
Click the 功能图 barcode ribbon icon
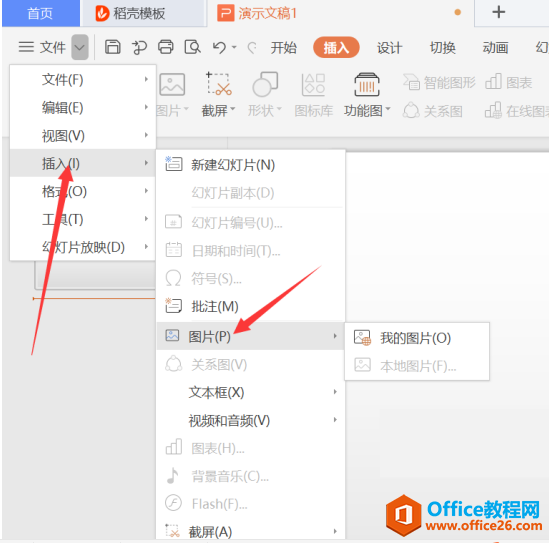click(x=367, y=84)
